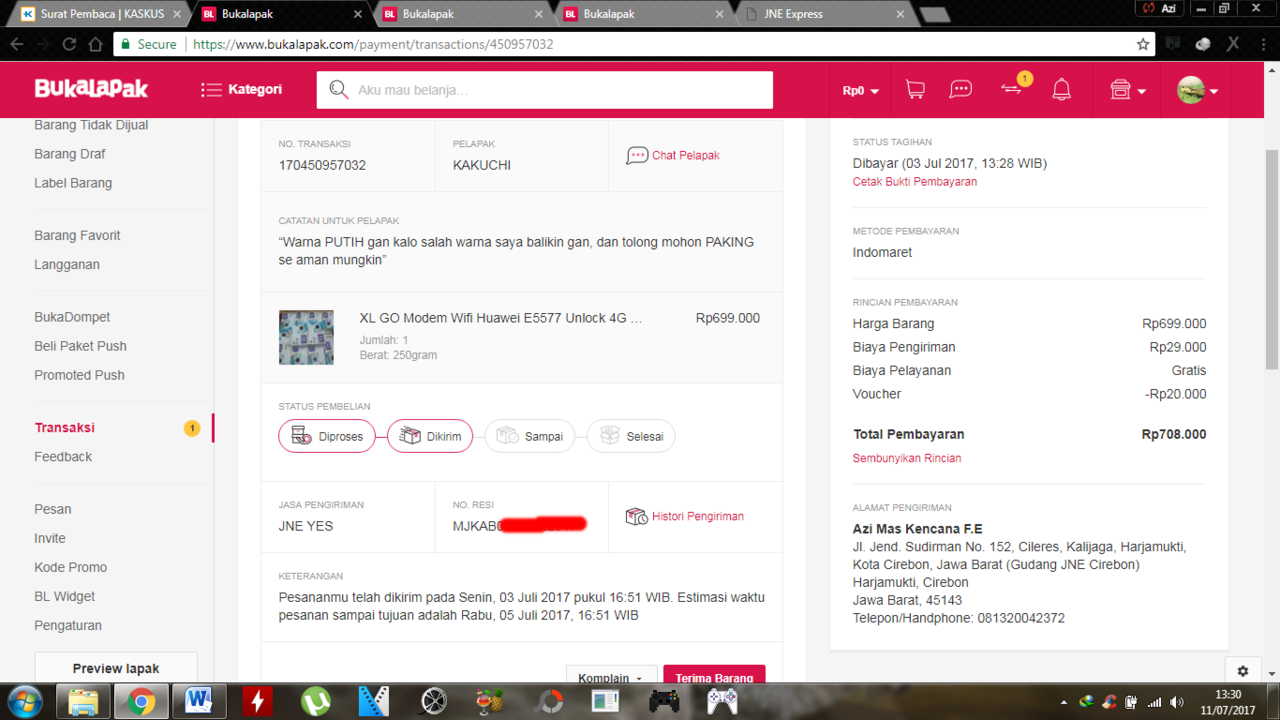Open the transactions arrows icon with badge
The image size is (1280, 720).
pyautogui.click(x=1012, y=88)
